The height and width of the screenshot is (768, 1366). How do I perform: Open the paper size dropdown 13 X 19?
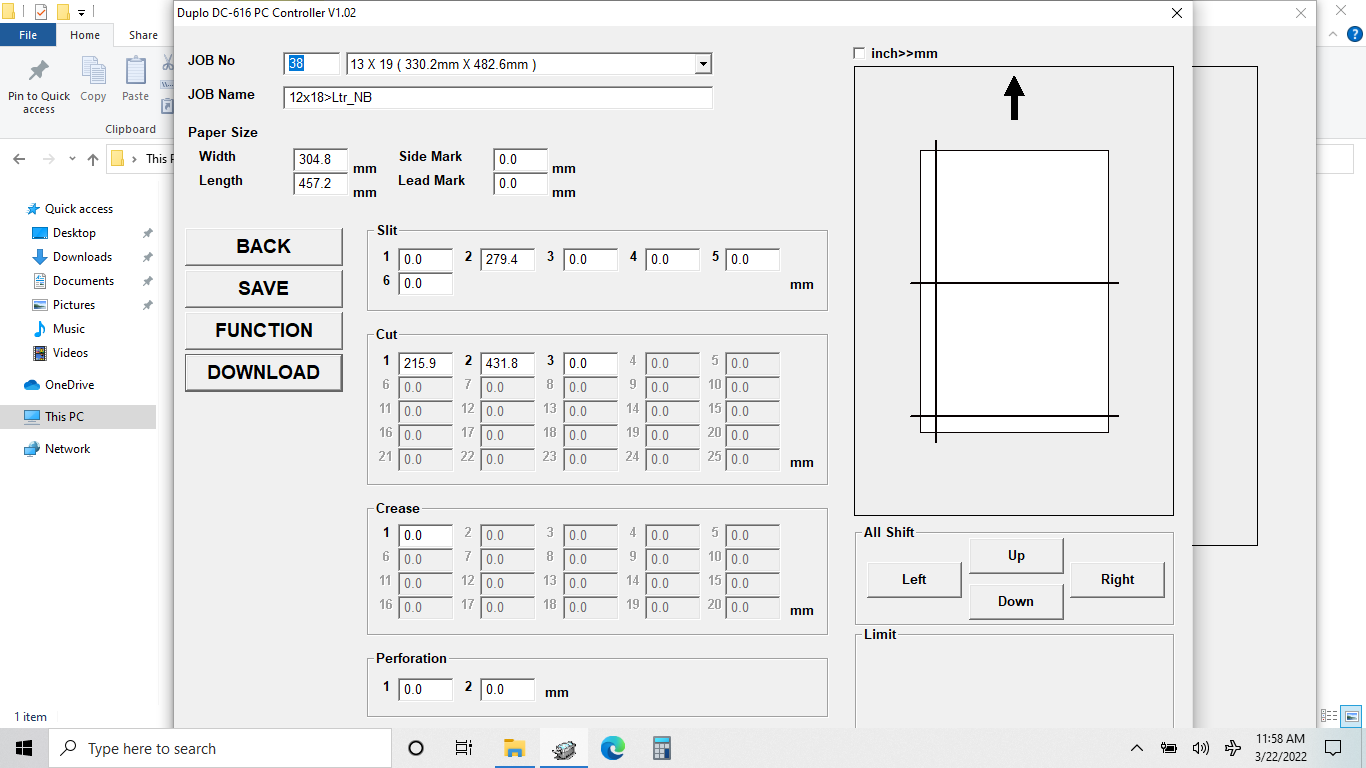(x=703, y=64)
